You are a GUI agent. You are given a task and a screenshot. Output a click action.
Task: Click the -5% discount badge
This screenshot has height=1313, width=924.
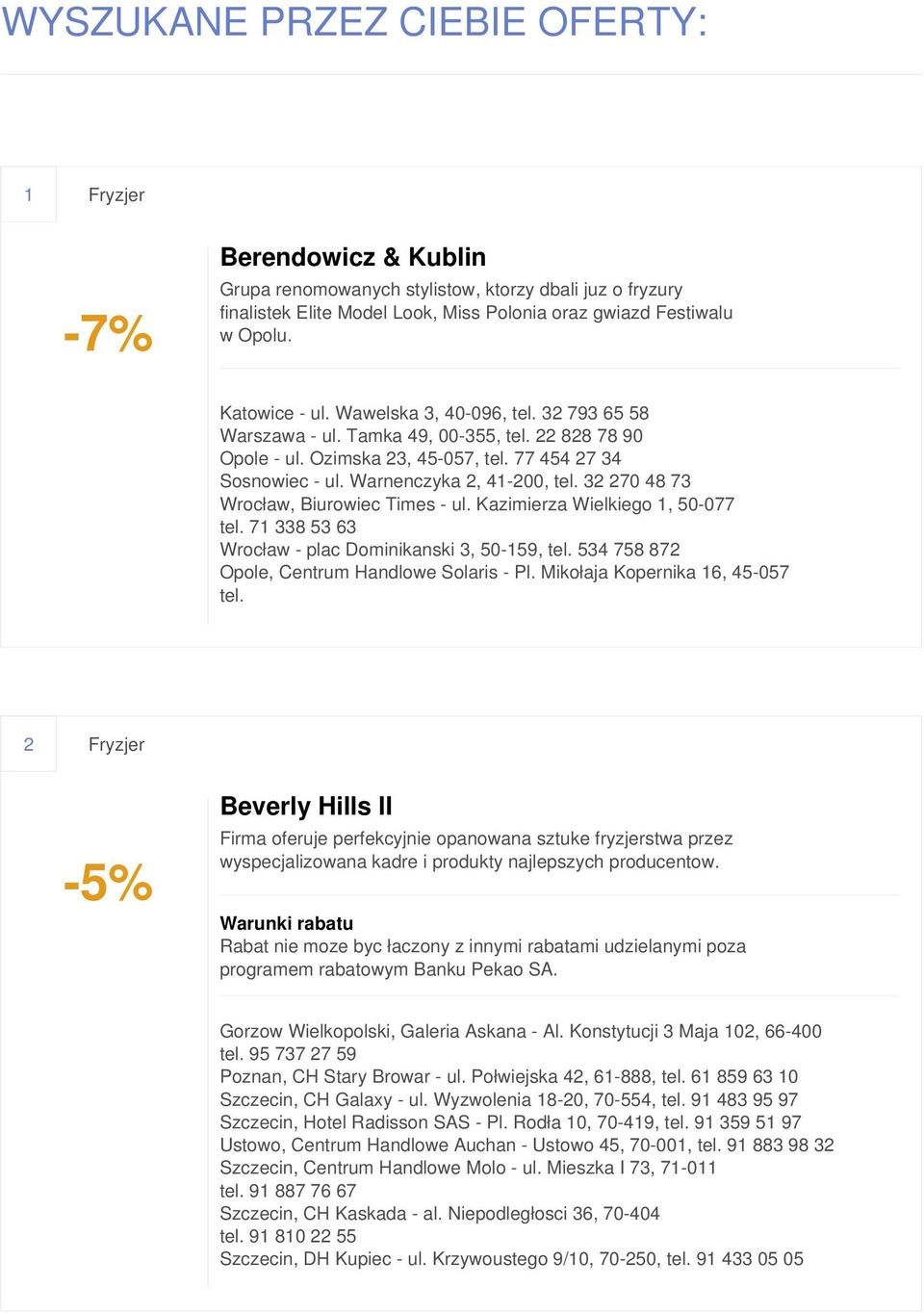pyautogui.click(x=108, y=883)
